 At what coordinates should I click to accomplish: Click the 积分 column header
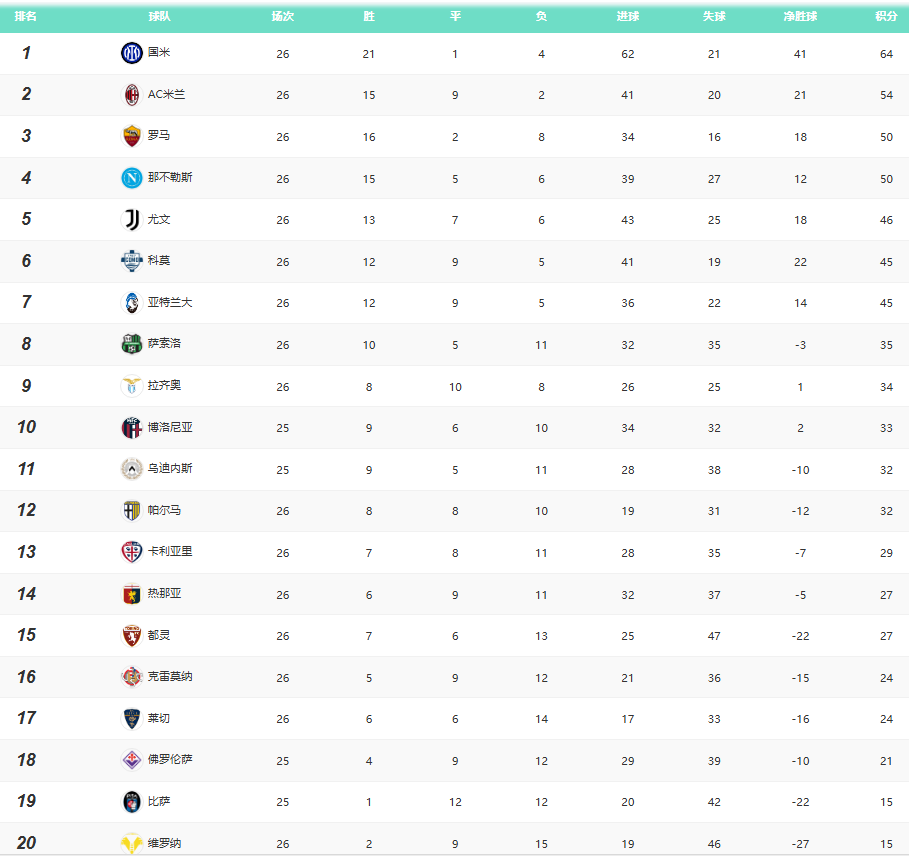click(x=886, y=17)
